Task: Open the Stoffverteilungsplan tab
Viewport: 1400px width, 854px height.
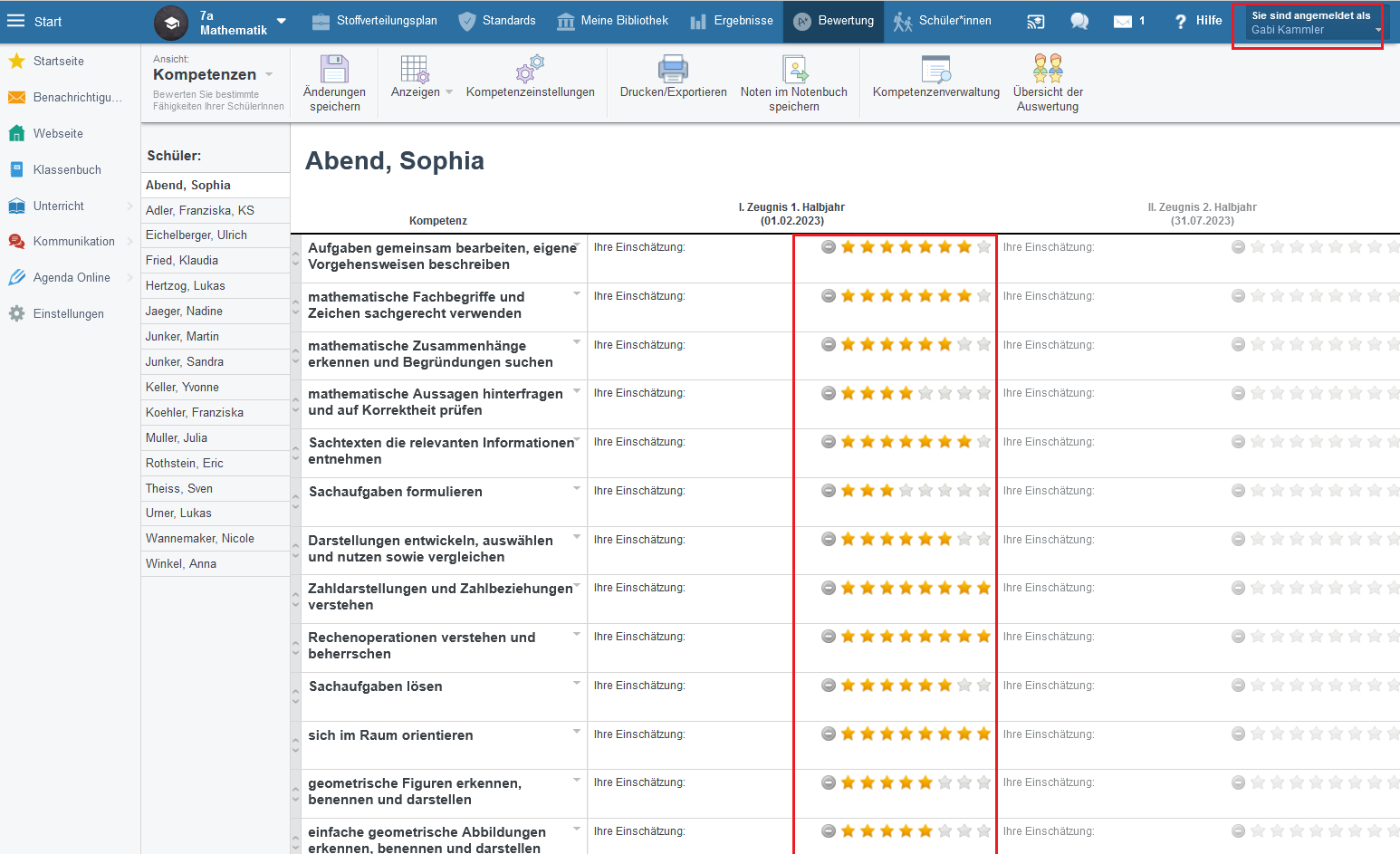Action: click(x=375, y=21)
